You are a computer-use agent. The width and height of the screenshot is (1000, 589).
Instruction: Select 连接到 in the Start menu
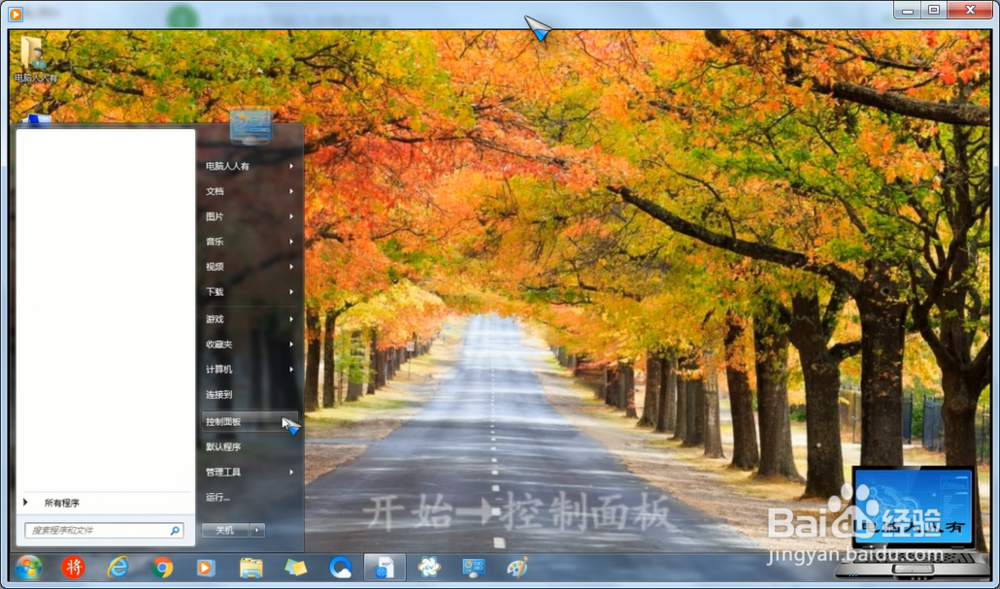[250, 395]
